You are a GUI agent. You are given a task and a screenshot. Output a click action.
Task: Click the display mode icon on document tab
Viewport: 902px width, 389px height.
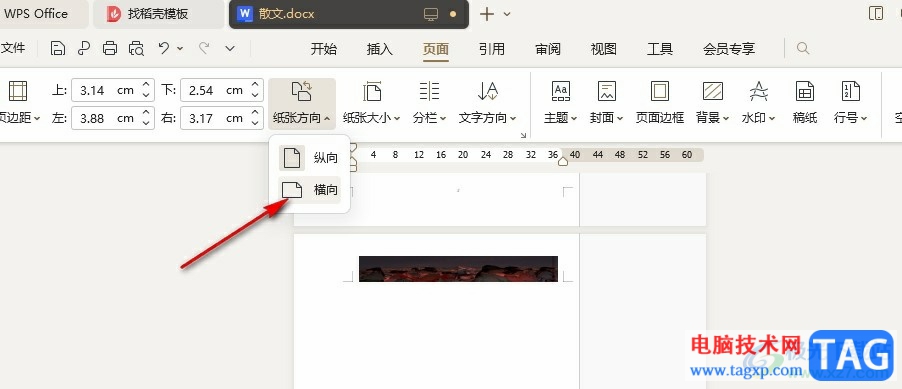click(431, 14)
